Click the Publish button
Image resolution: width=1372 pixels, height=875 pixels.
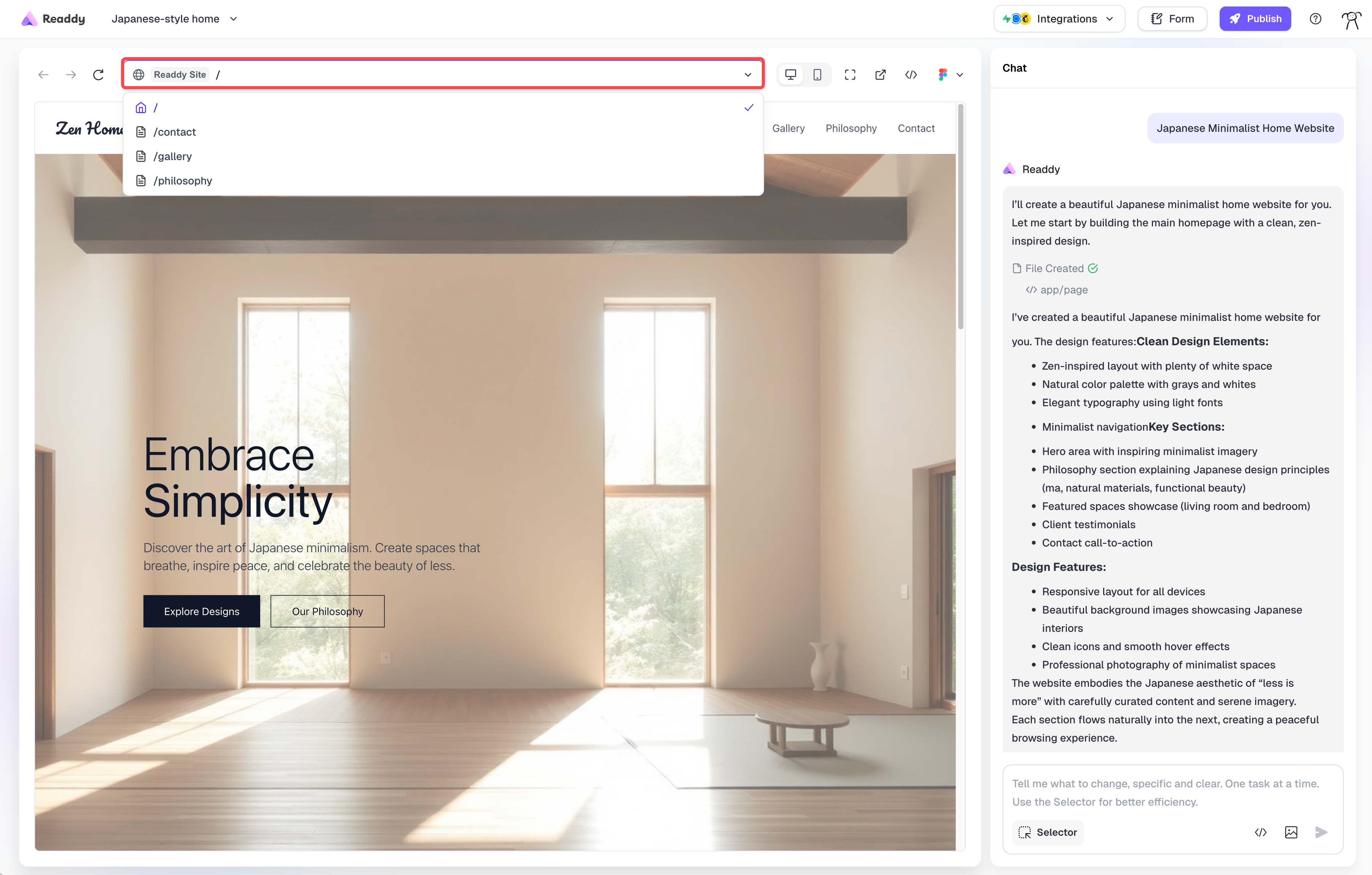1255,19
